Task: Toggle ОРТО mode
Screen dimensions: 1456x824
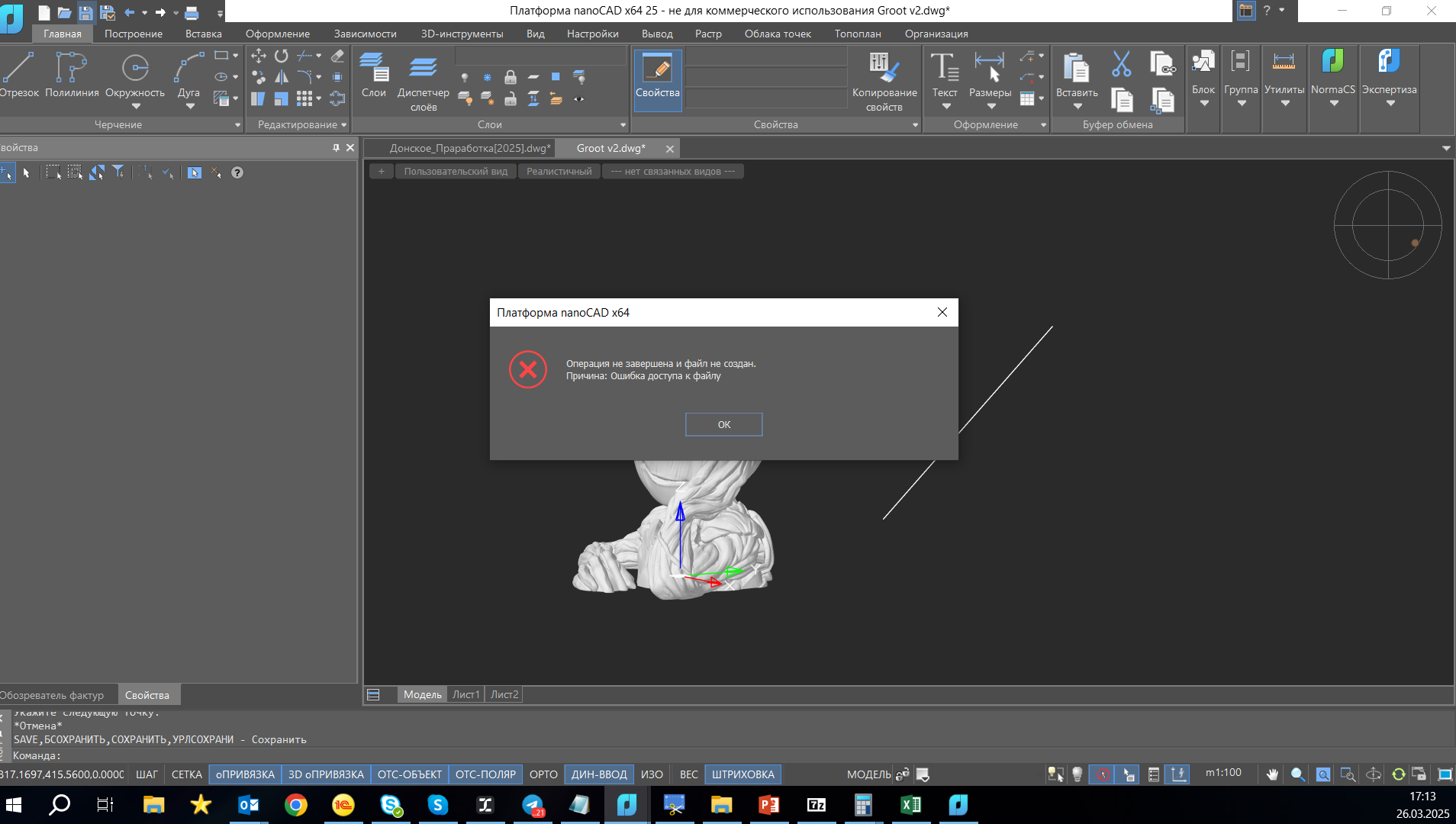Action: point(543,774)
